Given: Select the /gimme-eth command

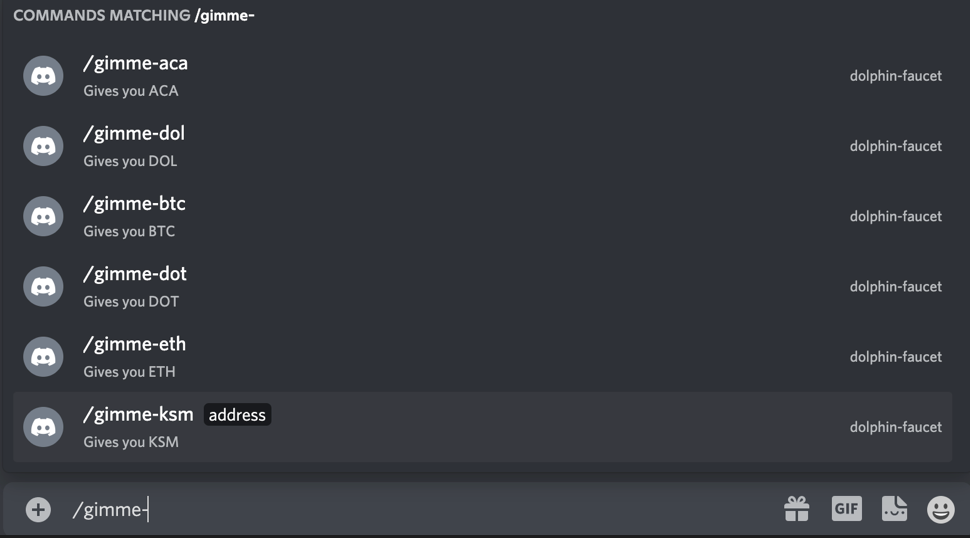Looking at the screenshot, I should tap(483, 357).
